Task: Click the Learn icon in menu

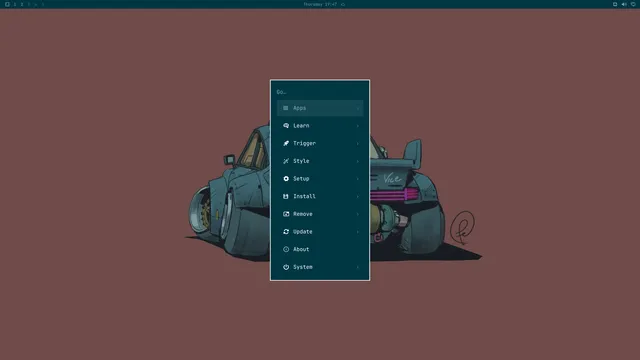Action: click(x=286, y=126)
